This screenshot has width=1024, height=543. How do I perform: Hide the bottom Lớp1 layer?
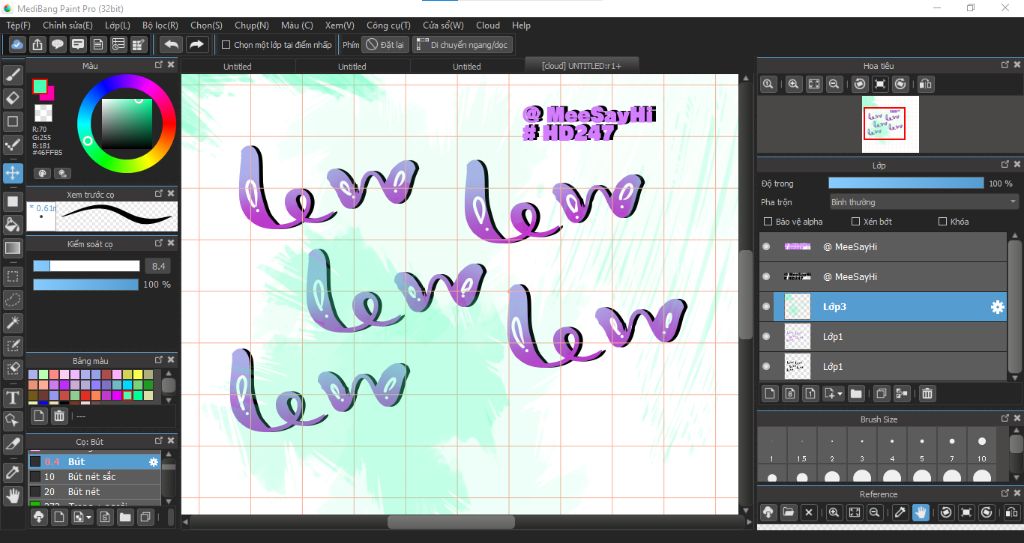[766, 367]
